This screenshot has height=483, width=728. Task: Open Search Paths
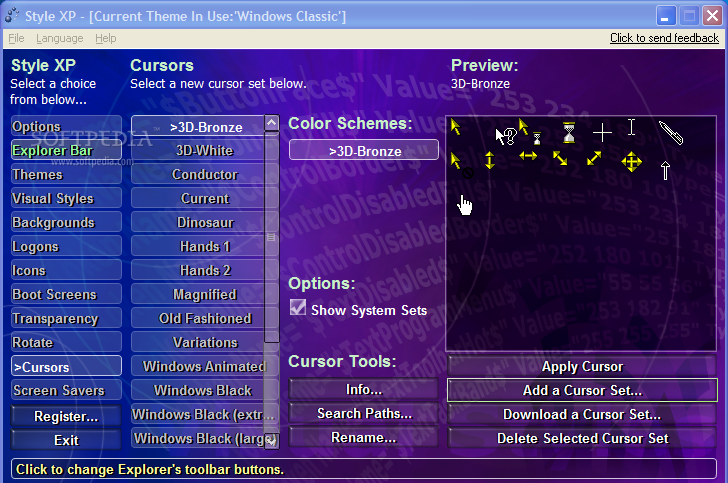click(364, 413)
